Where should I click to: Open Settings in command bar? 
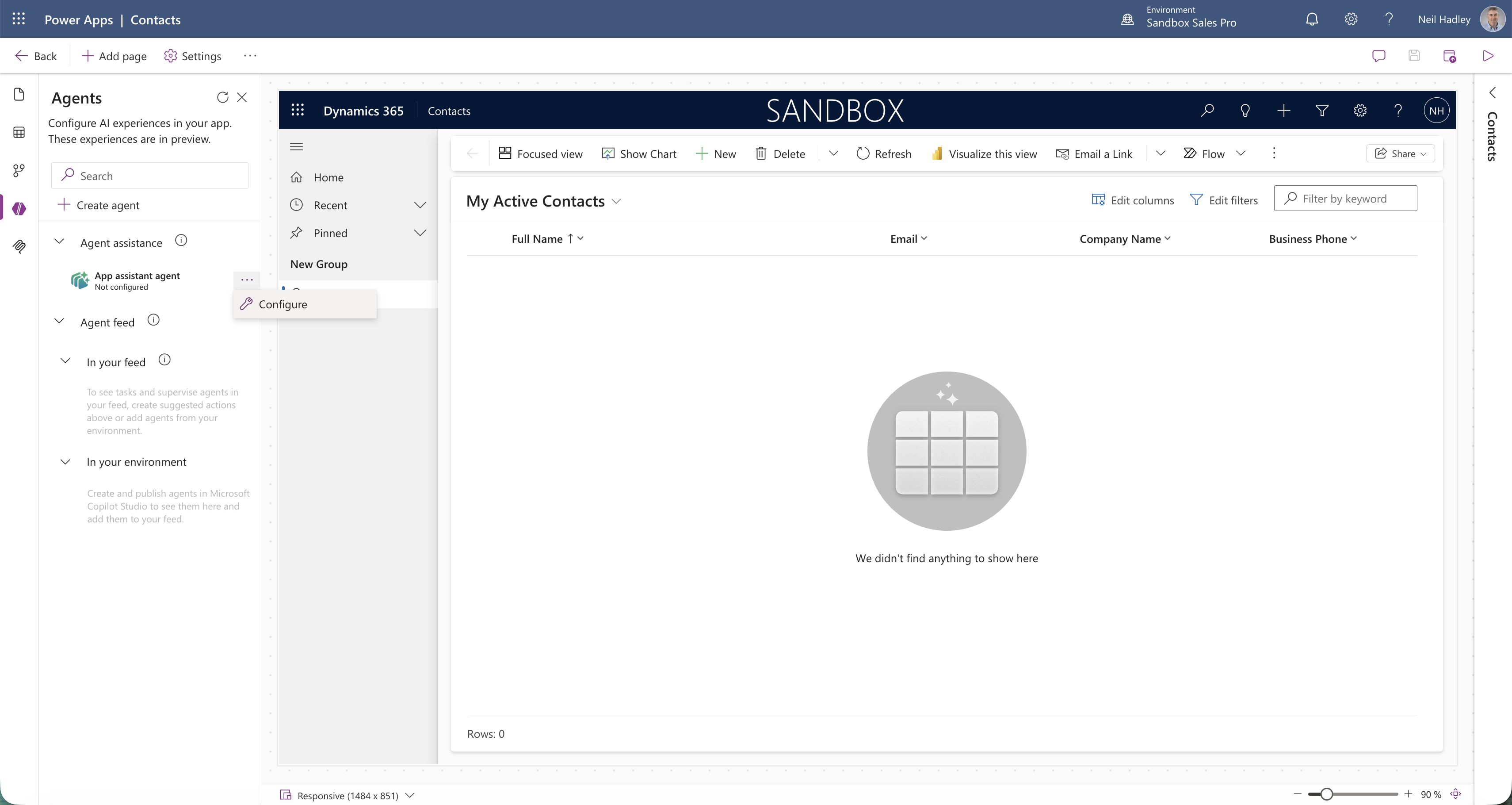click(x=192, y=56)
